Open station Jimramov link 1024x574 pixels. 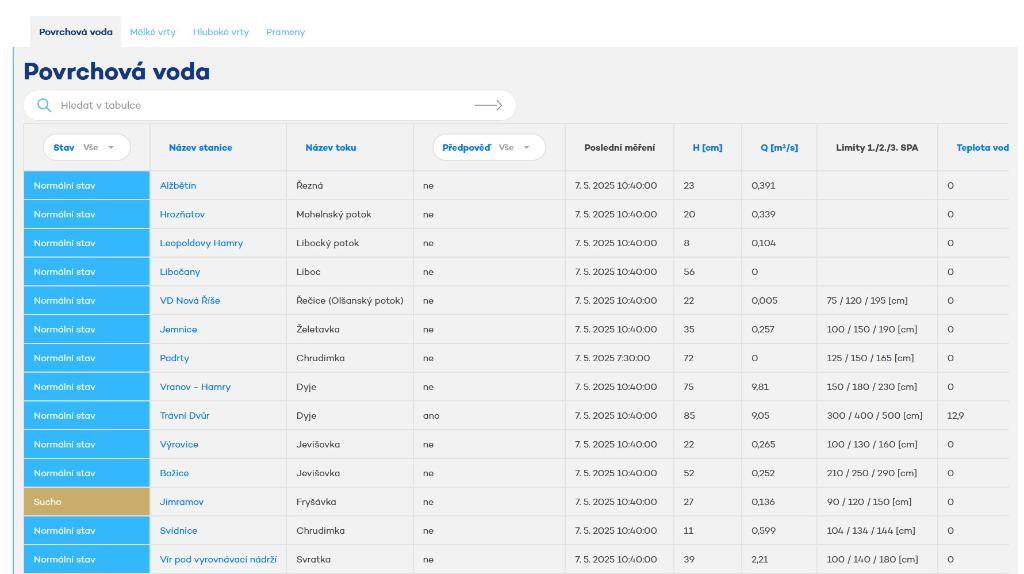point(182,502)
